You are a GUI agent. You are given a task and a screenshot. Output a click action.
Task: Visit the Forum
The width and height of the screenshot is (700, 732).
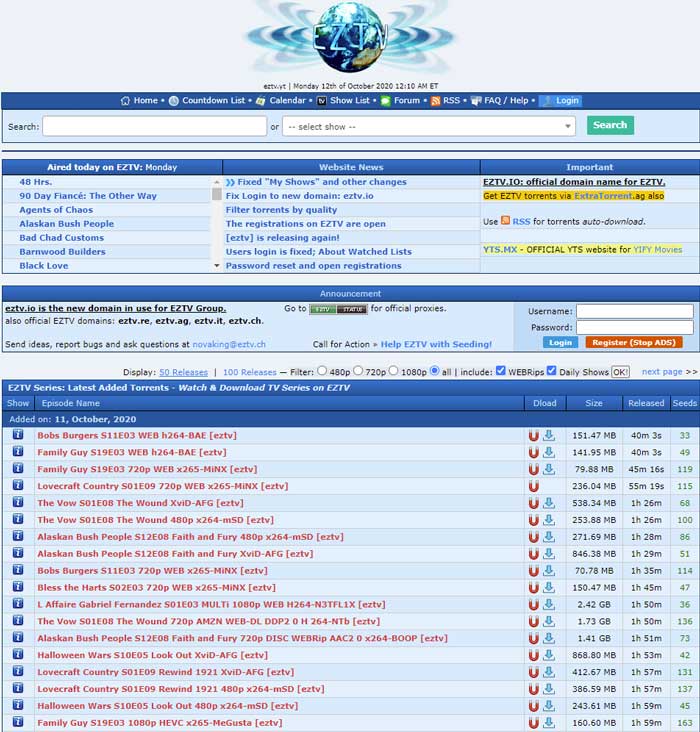pyautogui.click(x=407, y=101)
